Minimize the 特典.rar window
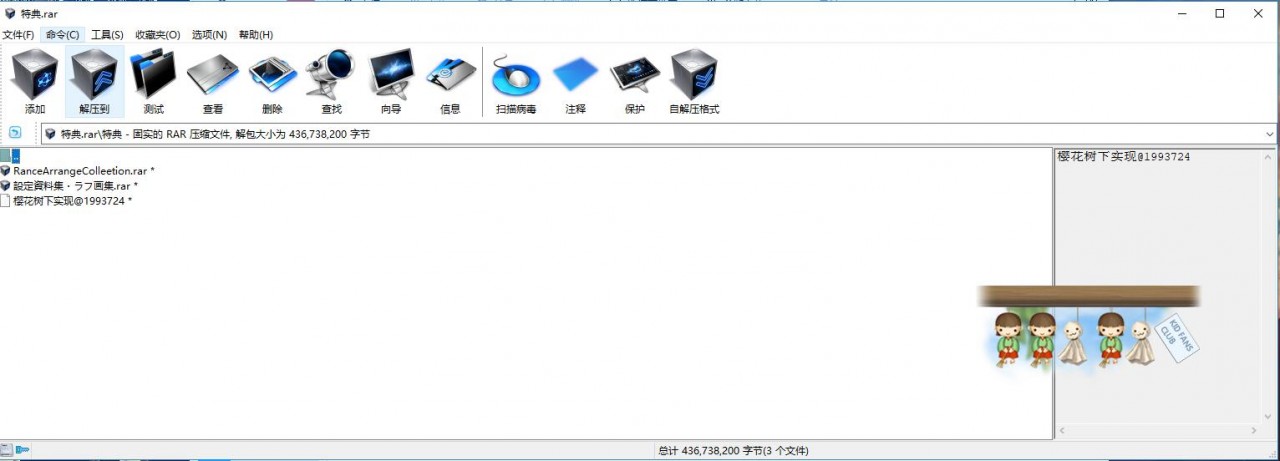This screenshot has width=1280, height=461. (1182, 13)
